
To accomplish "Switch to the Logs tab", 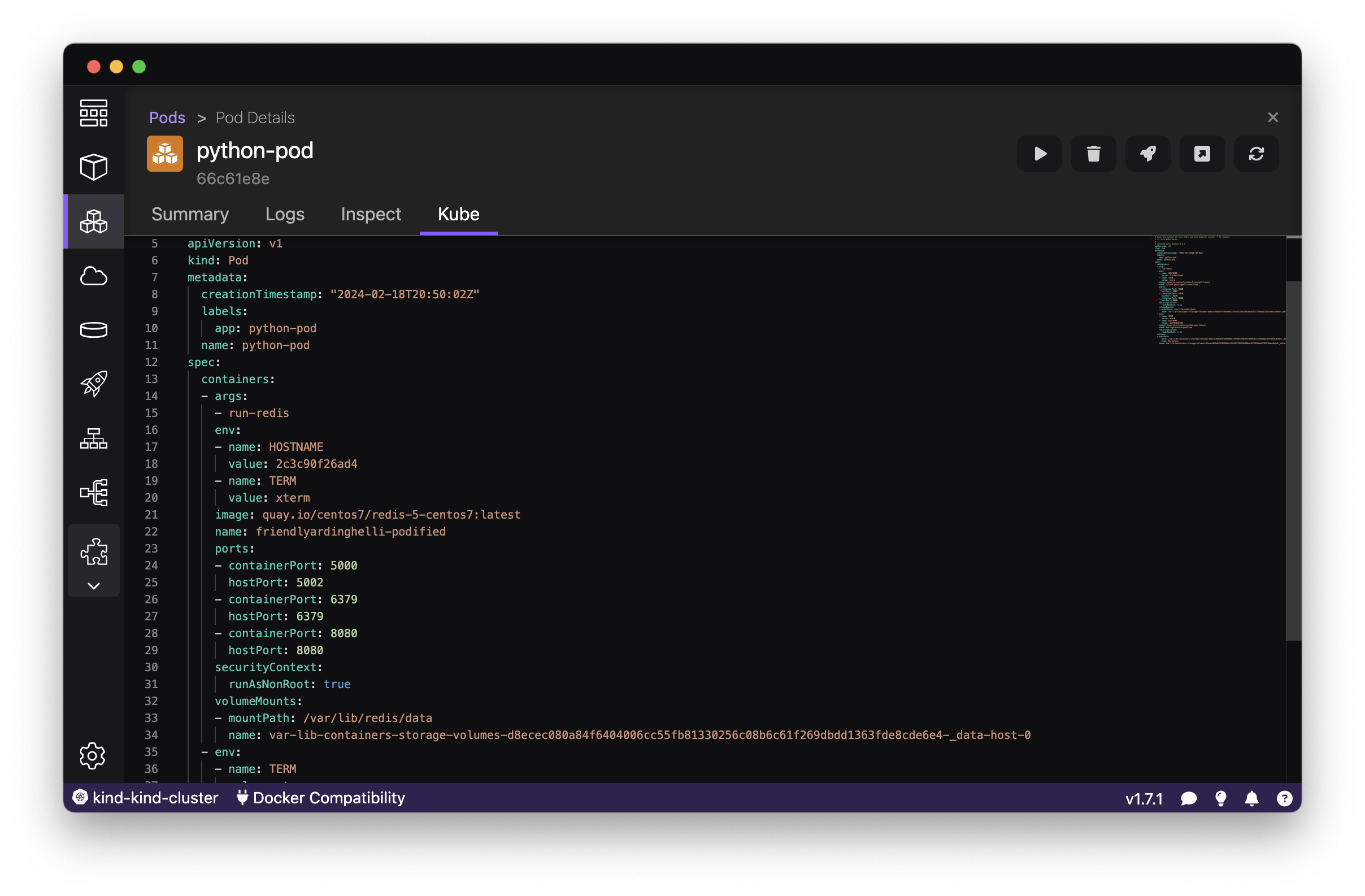I will click(285, 215).
